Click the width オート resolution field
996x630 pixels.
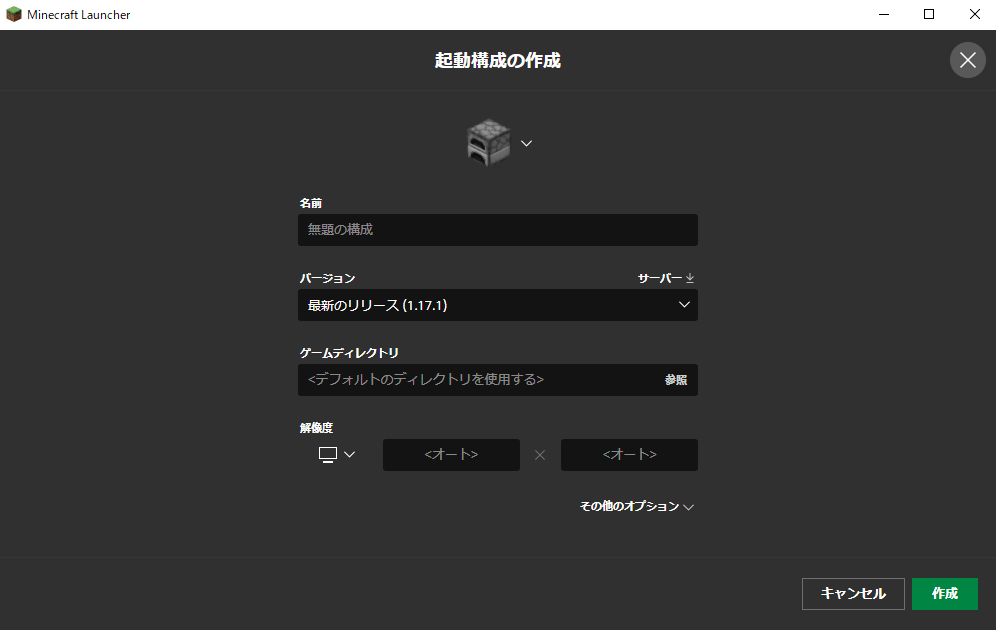tap(451, 454)
